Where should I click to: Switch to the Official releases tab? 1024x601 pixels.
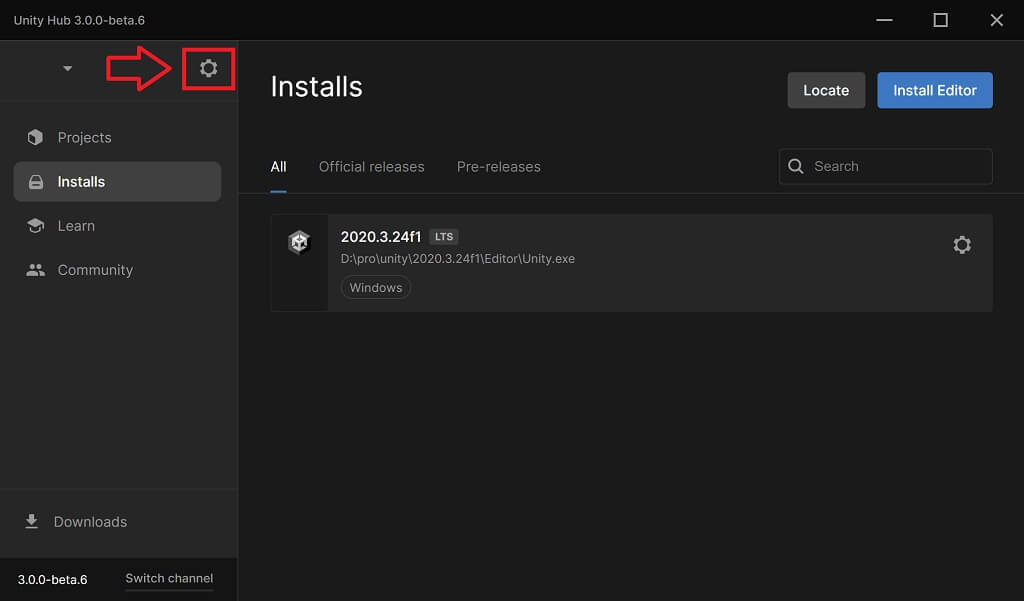pyautogui.click(x=372, y=167)
